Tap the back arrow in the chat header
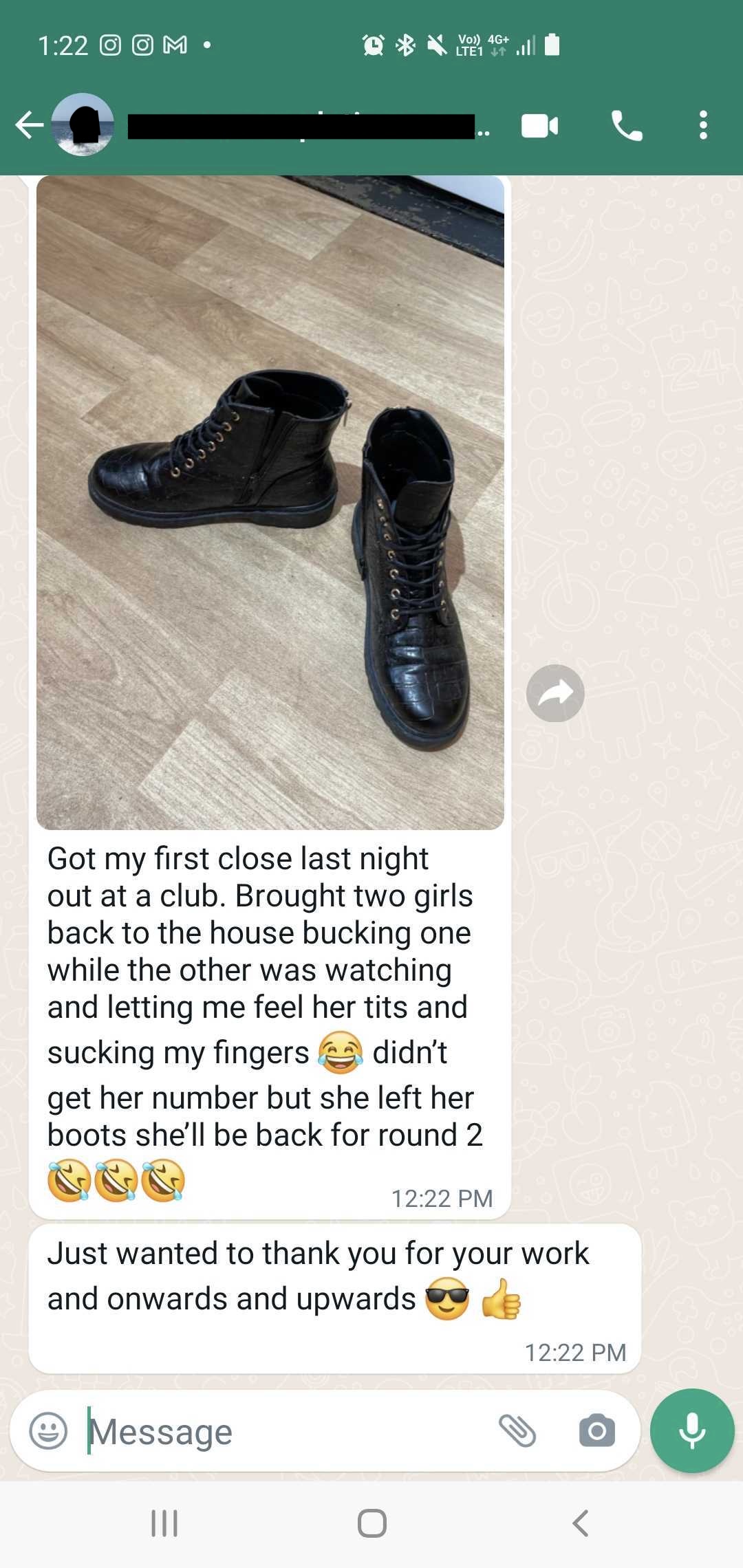 (30, 125)
